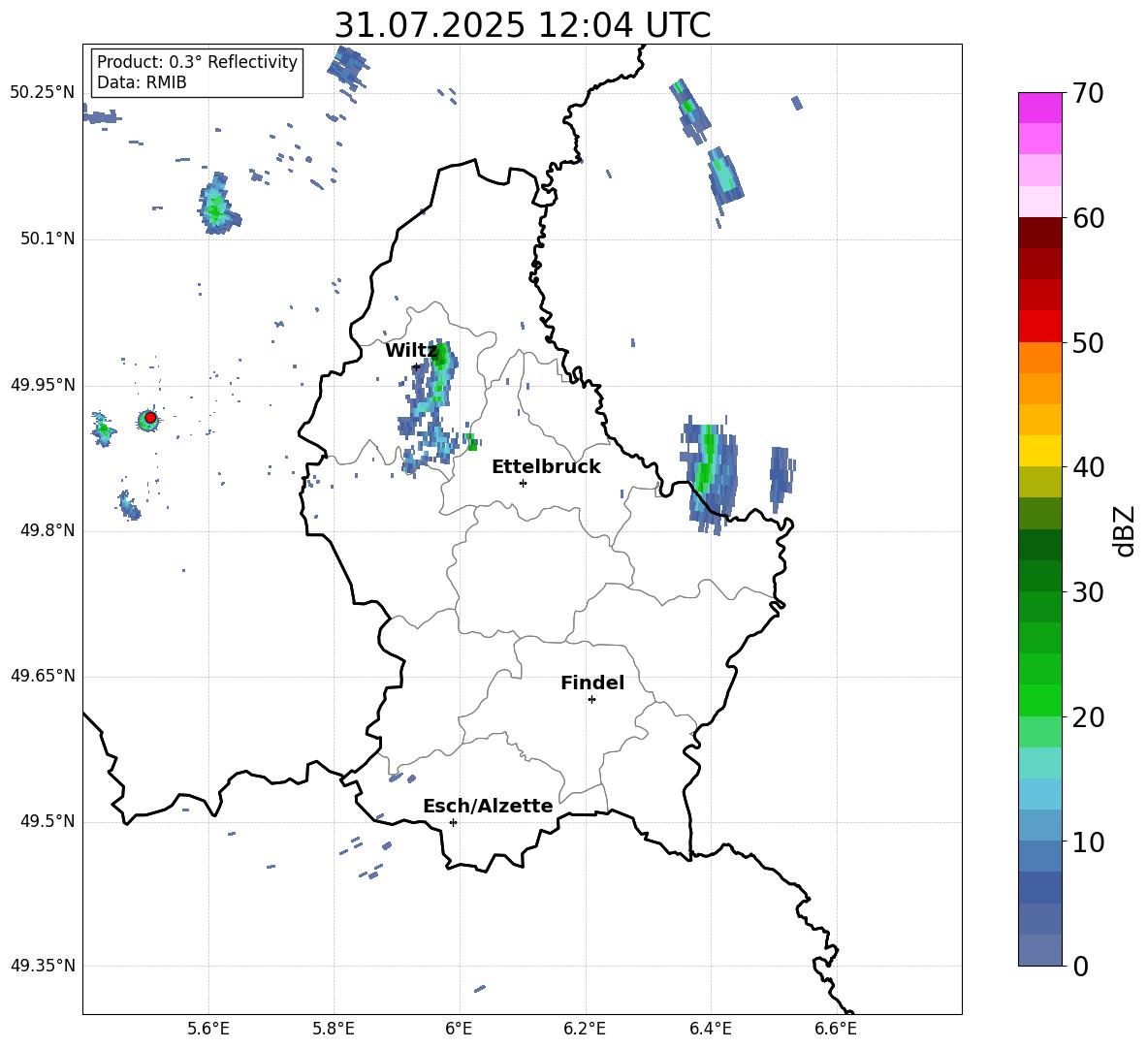Click the bright red colorbar segment near 50
Viewport: 1148px width, 1048px height.
tap(1039, 327)
